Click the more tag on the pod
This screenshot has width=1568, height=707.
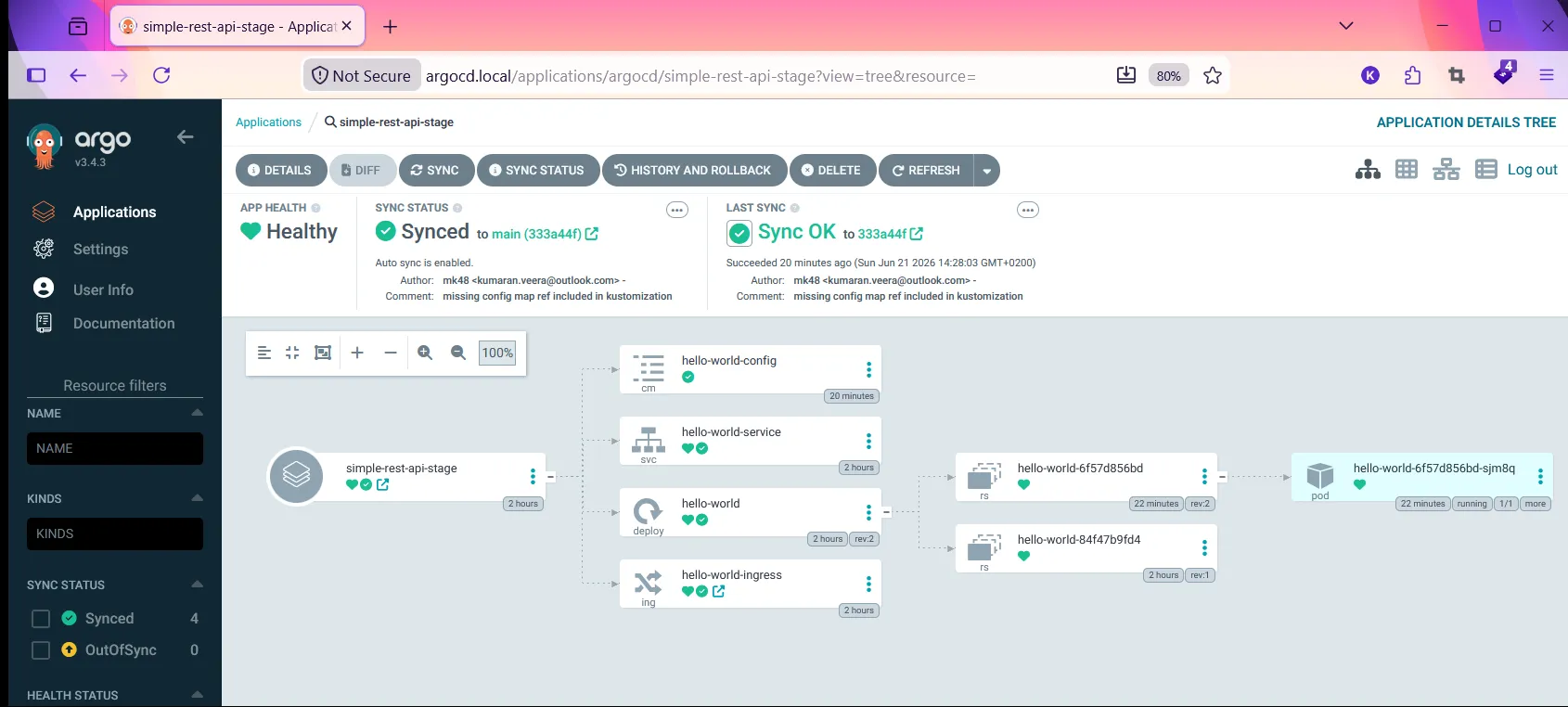pos(1536,504)
